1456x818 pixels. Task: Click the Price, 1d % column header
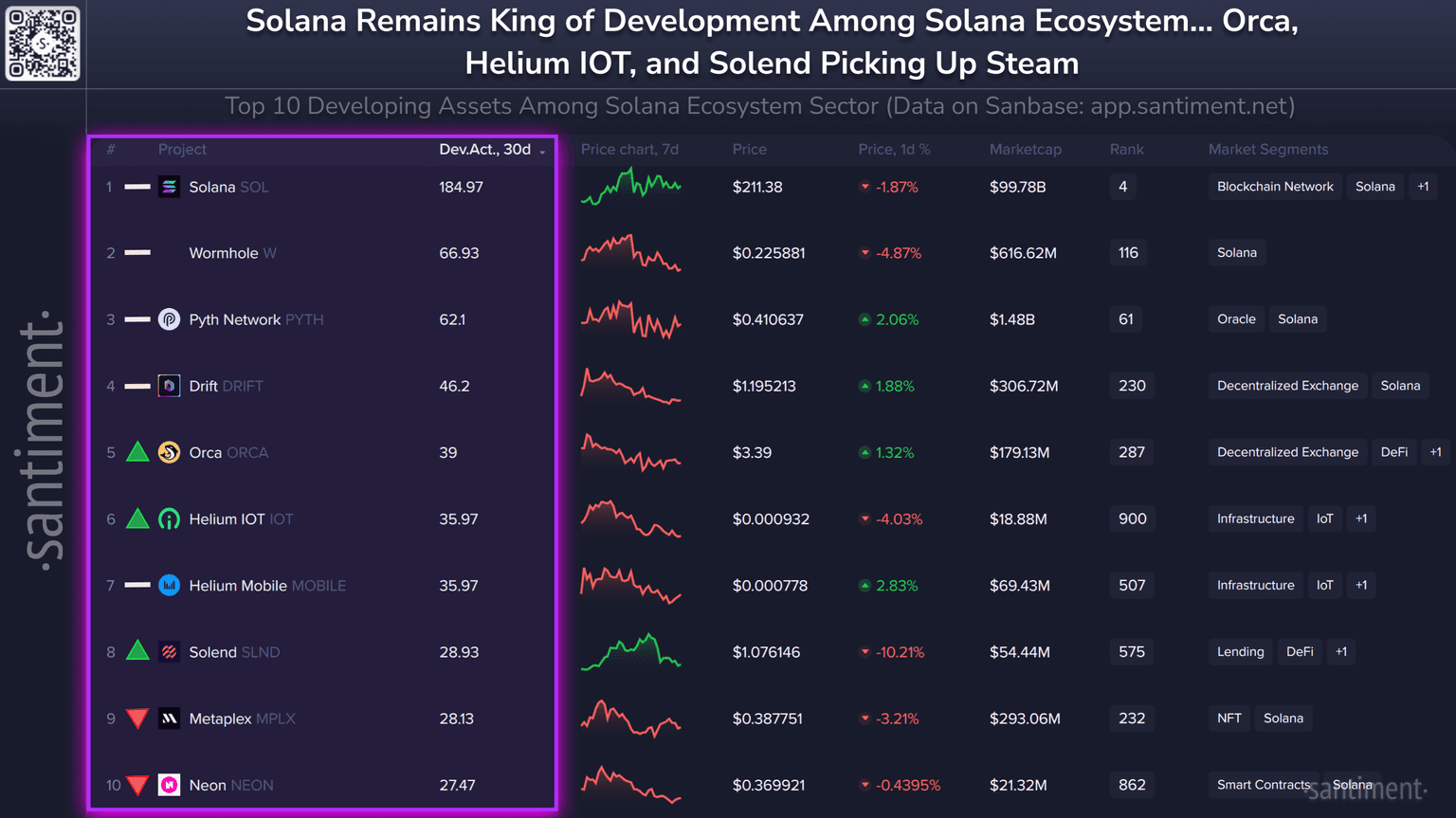pos(893,150)
